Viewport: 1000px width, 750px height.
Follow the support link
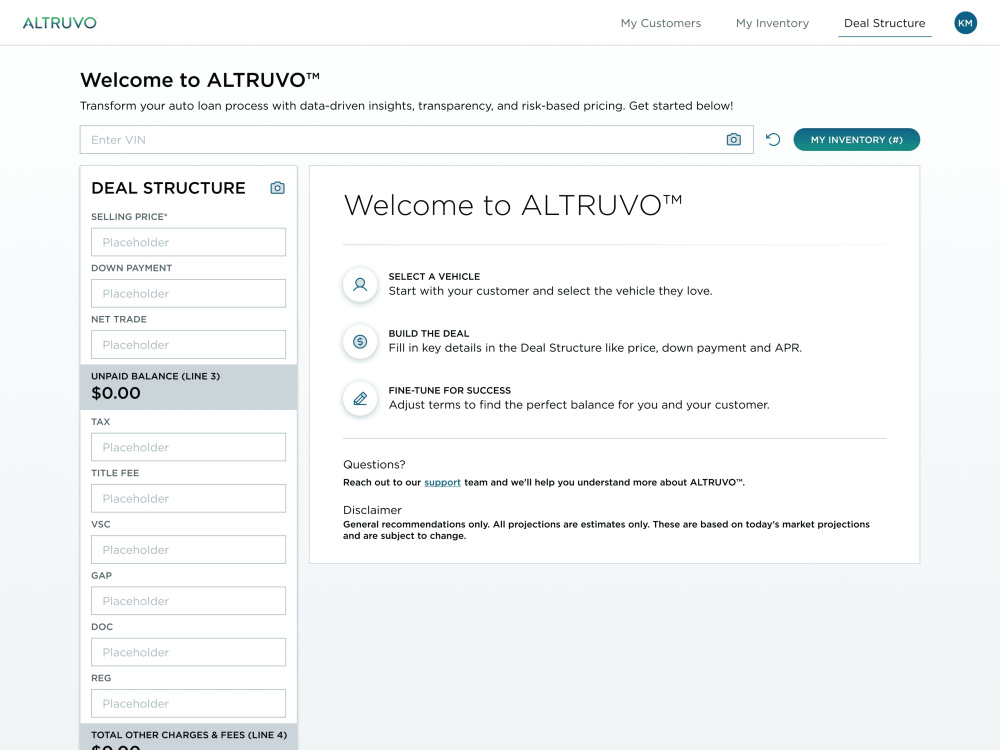(x=442, y=482)
